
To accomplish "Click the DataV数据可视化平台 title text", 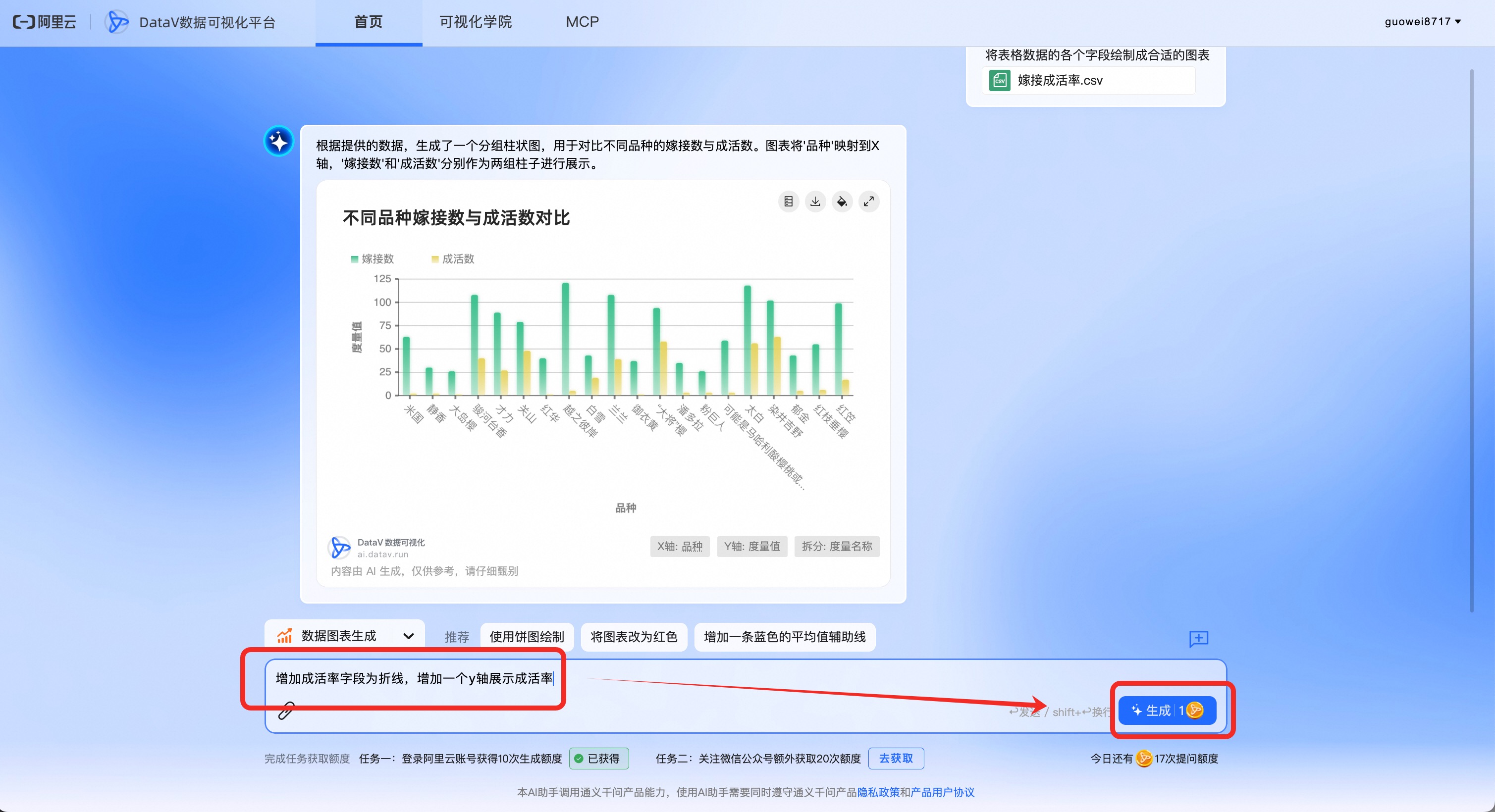I will pyautogui.click(x=207, y=22).
